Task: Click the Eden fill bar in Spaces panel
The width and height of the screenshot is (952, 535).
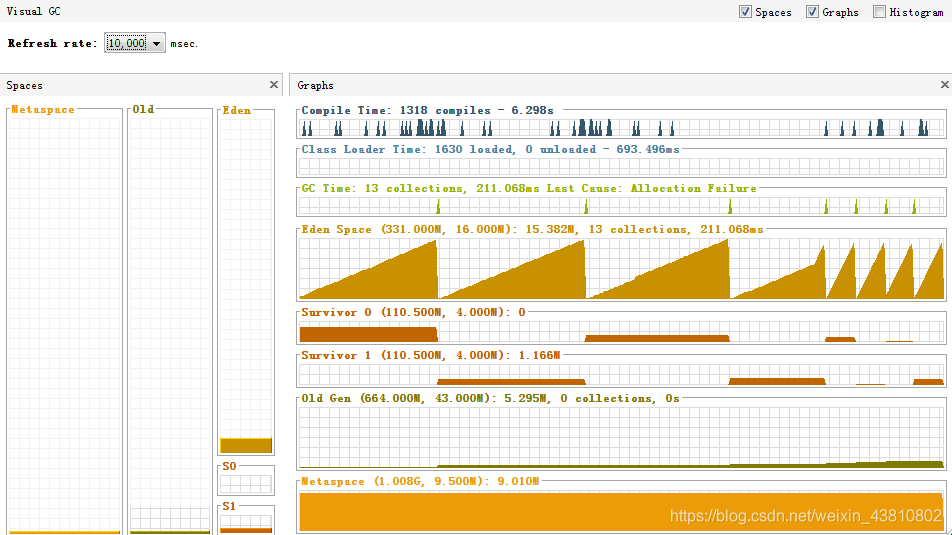Action: point(246,445)
